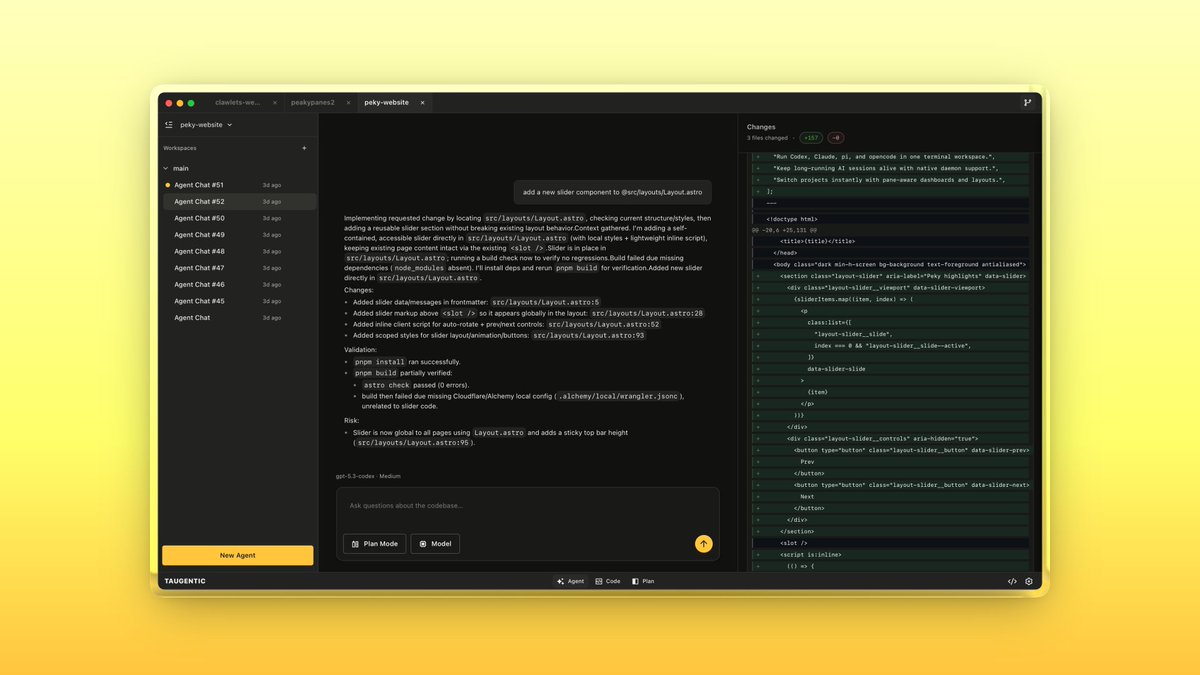Open Agent Chat #45
This screenshot has width=1200, height=675.
(x=239, y=301)
